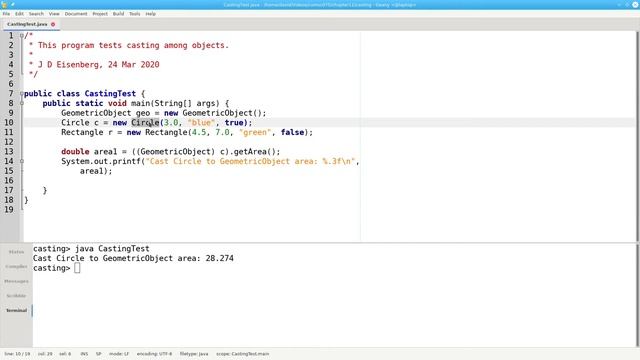Viewport: 640px width, 360px height.
Task: Toggle the fold marker at line 14
Action: pos(22,161)
